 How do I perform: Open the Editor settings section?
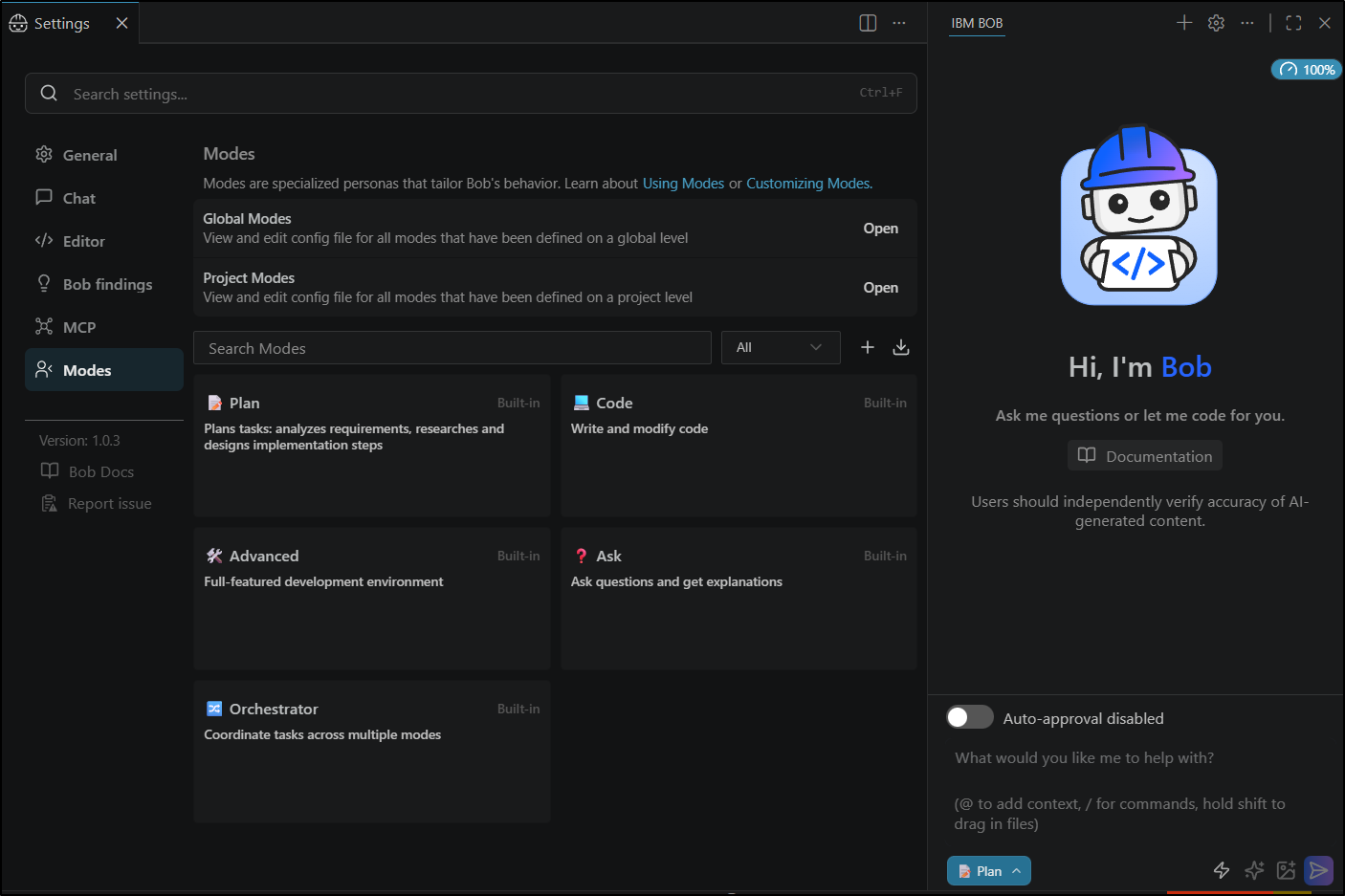pyautogui.click(x=103, y=241)
